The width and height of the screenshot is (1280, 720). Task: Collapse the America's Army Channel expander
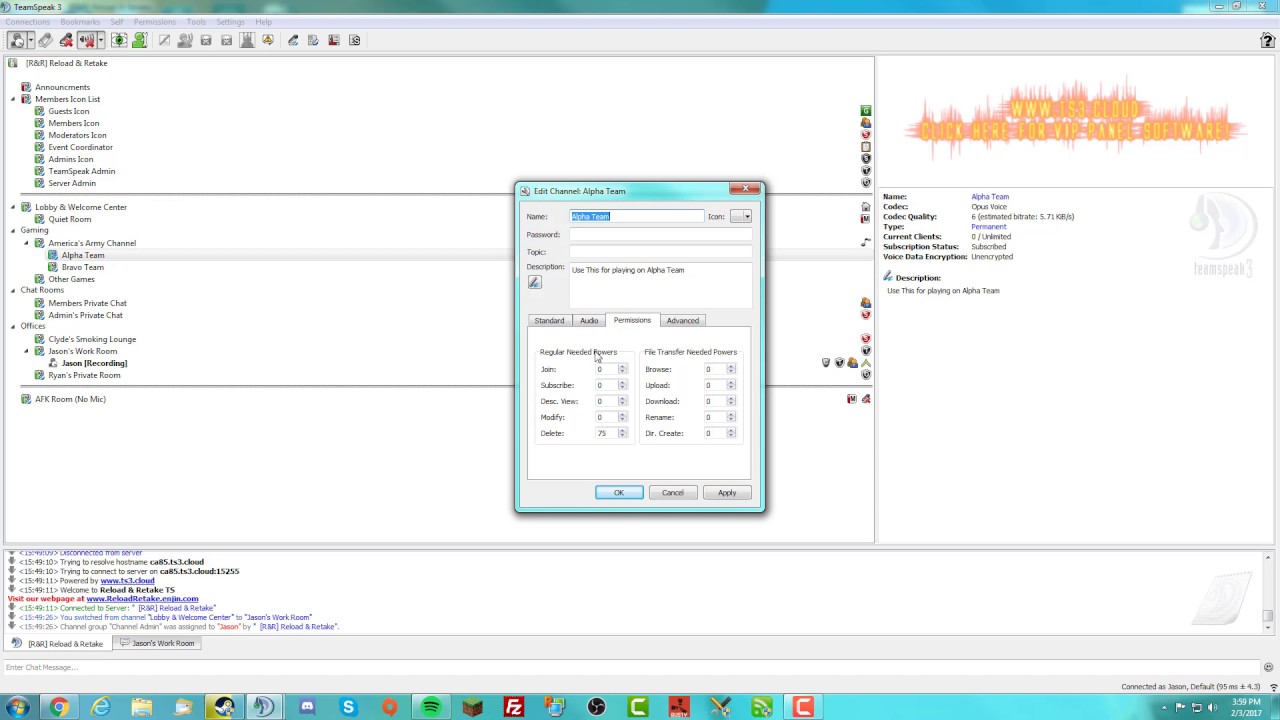26,243
